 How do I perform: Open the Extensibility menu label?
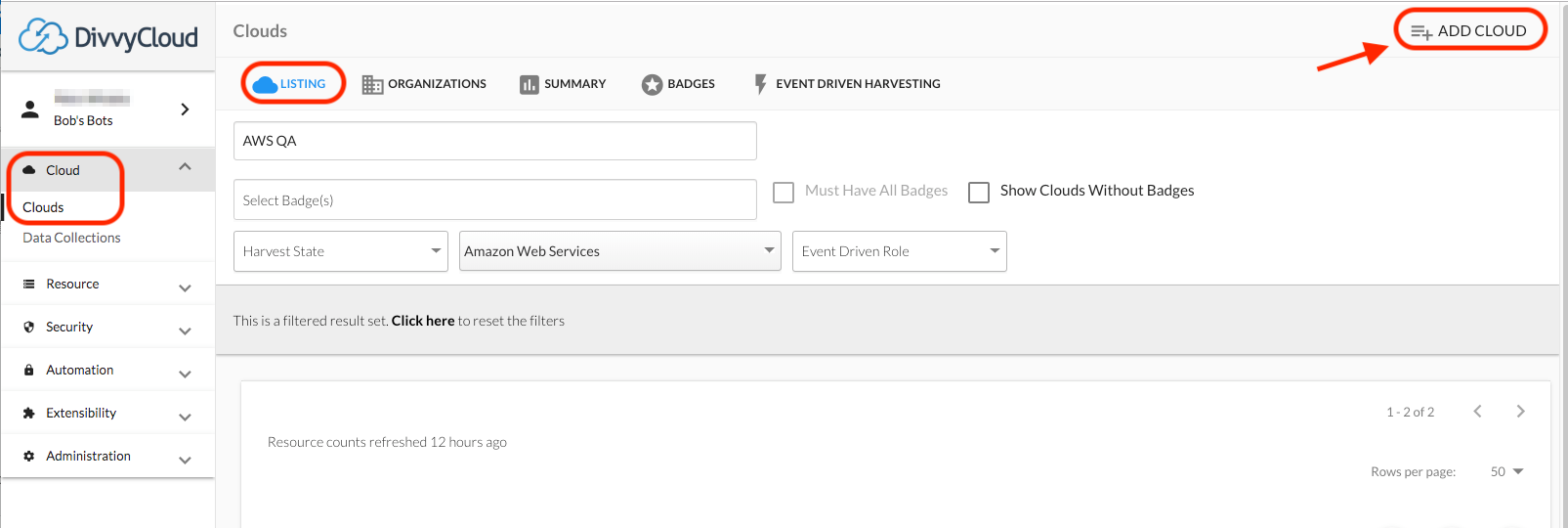pyautogui.click(x=81, y=413)
